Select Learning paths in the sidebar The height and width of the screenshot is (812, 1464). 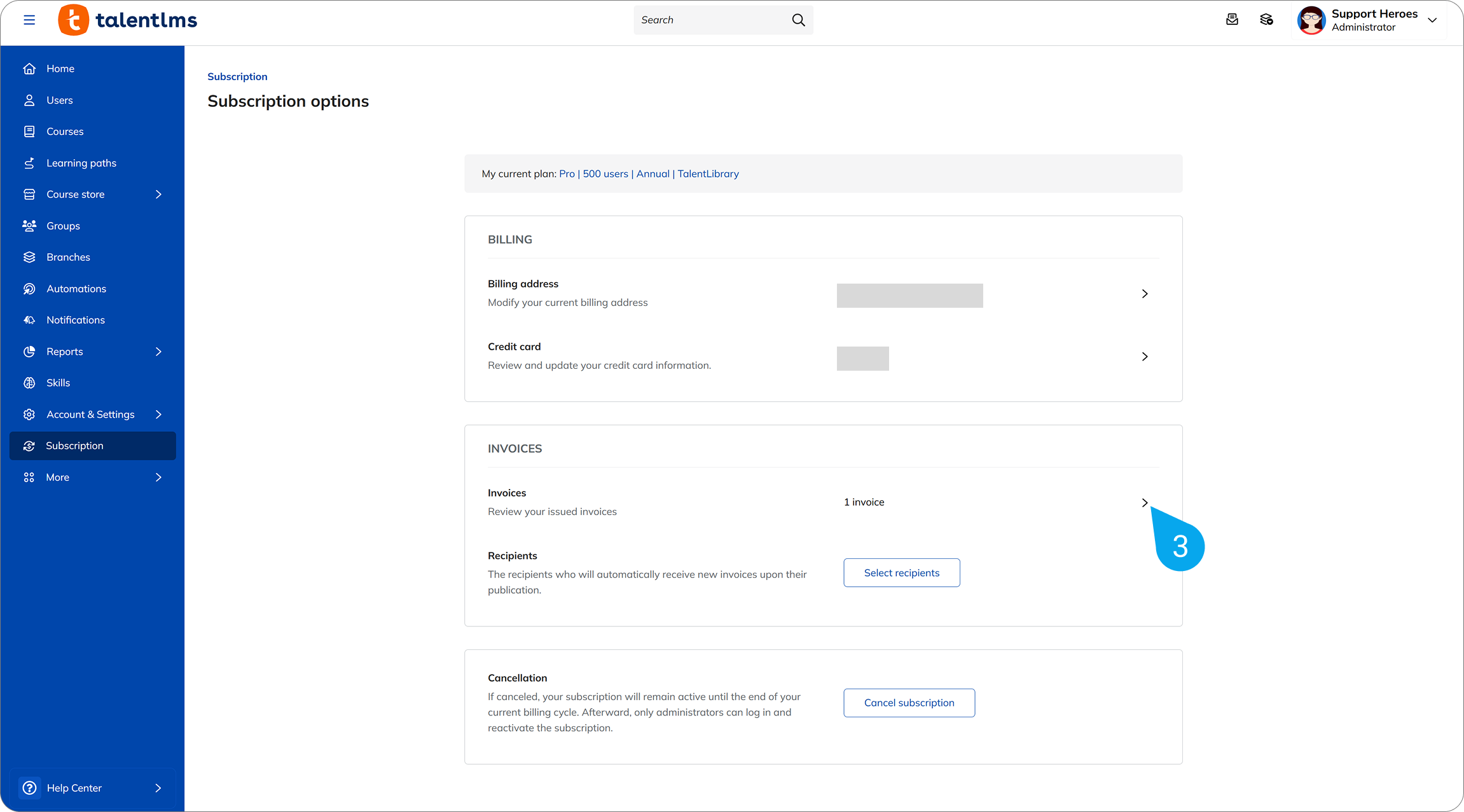[81, 163]
